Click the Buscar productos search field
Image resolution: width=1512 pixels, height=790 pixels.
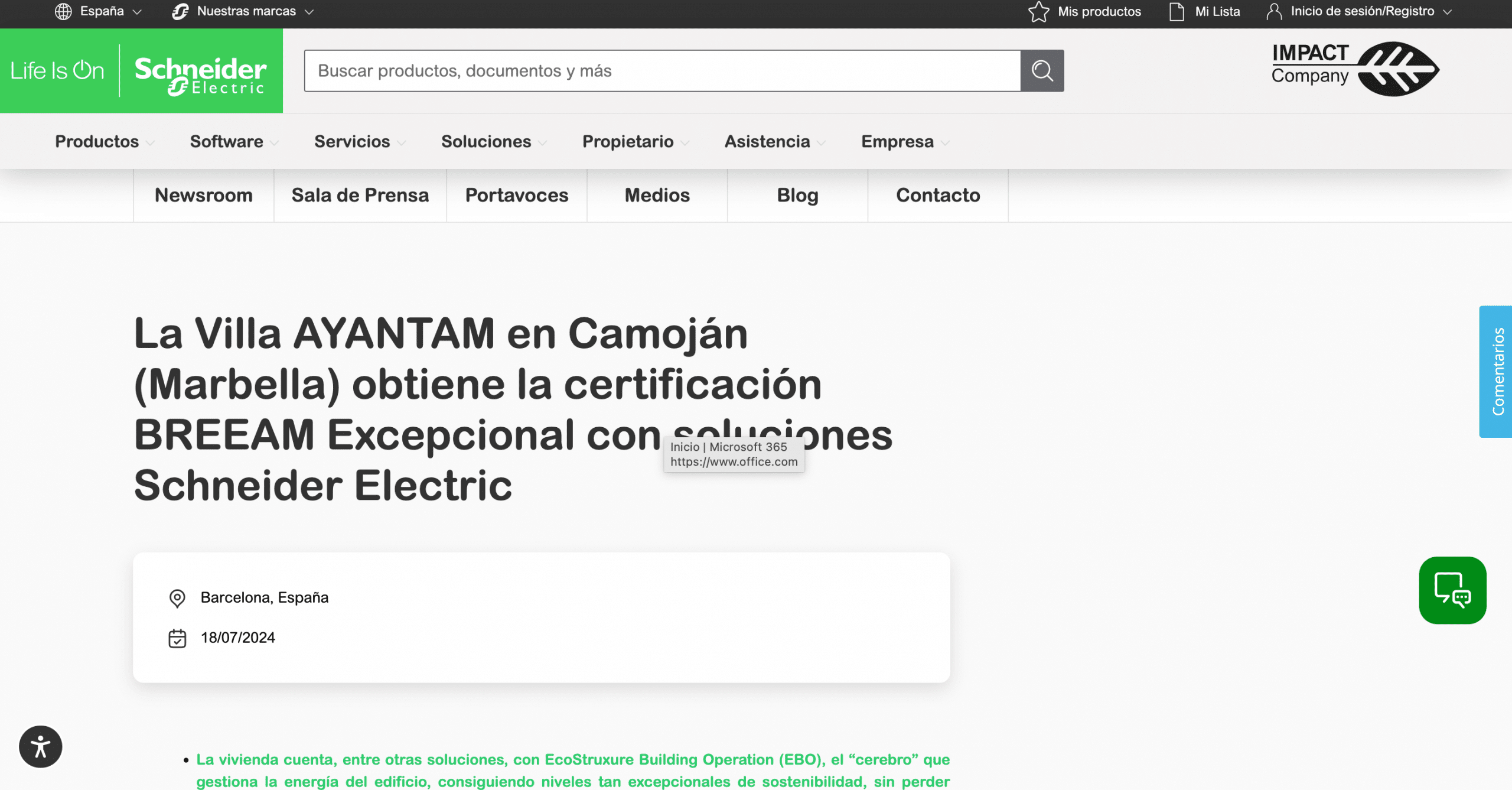click(661, 71)
